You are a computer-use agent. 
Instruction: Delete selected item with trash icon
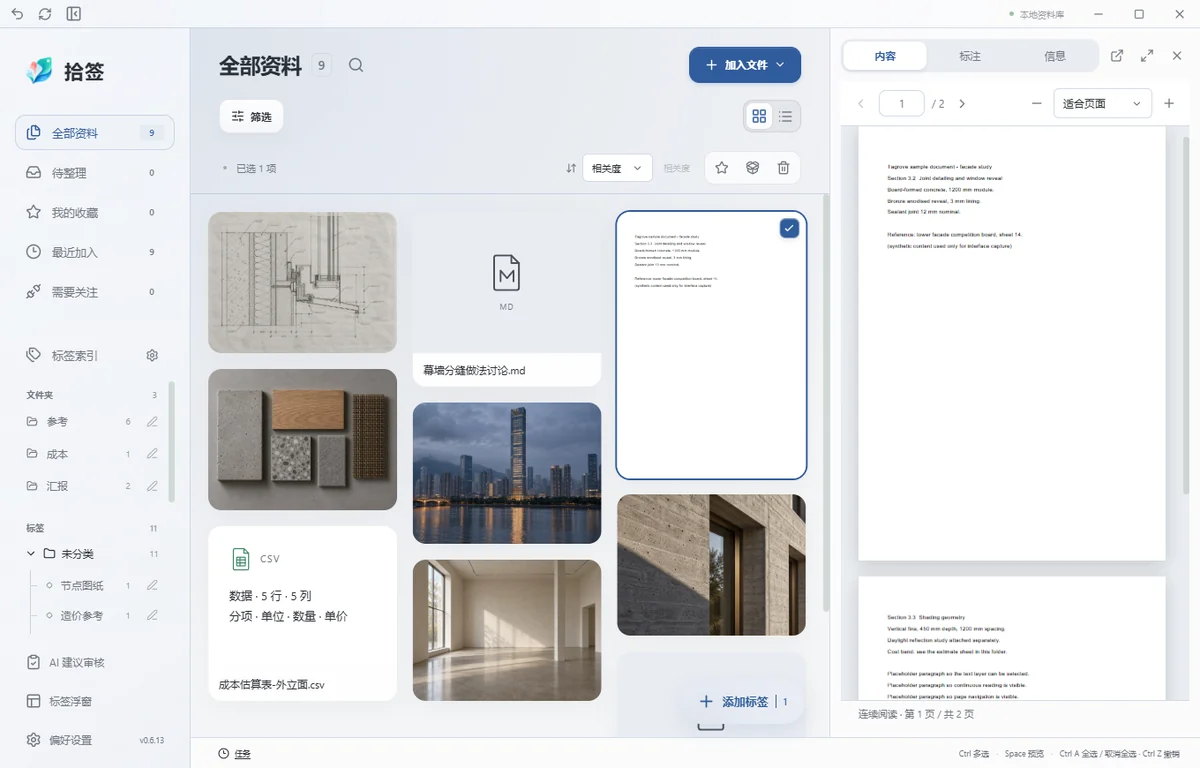point(783,168)
